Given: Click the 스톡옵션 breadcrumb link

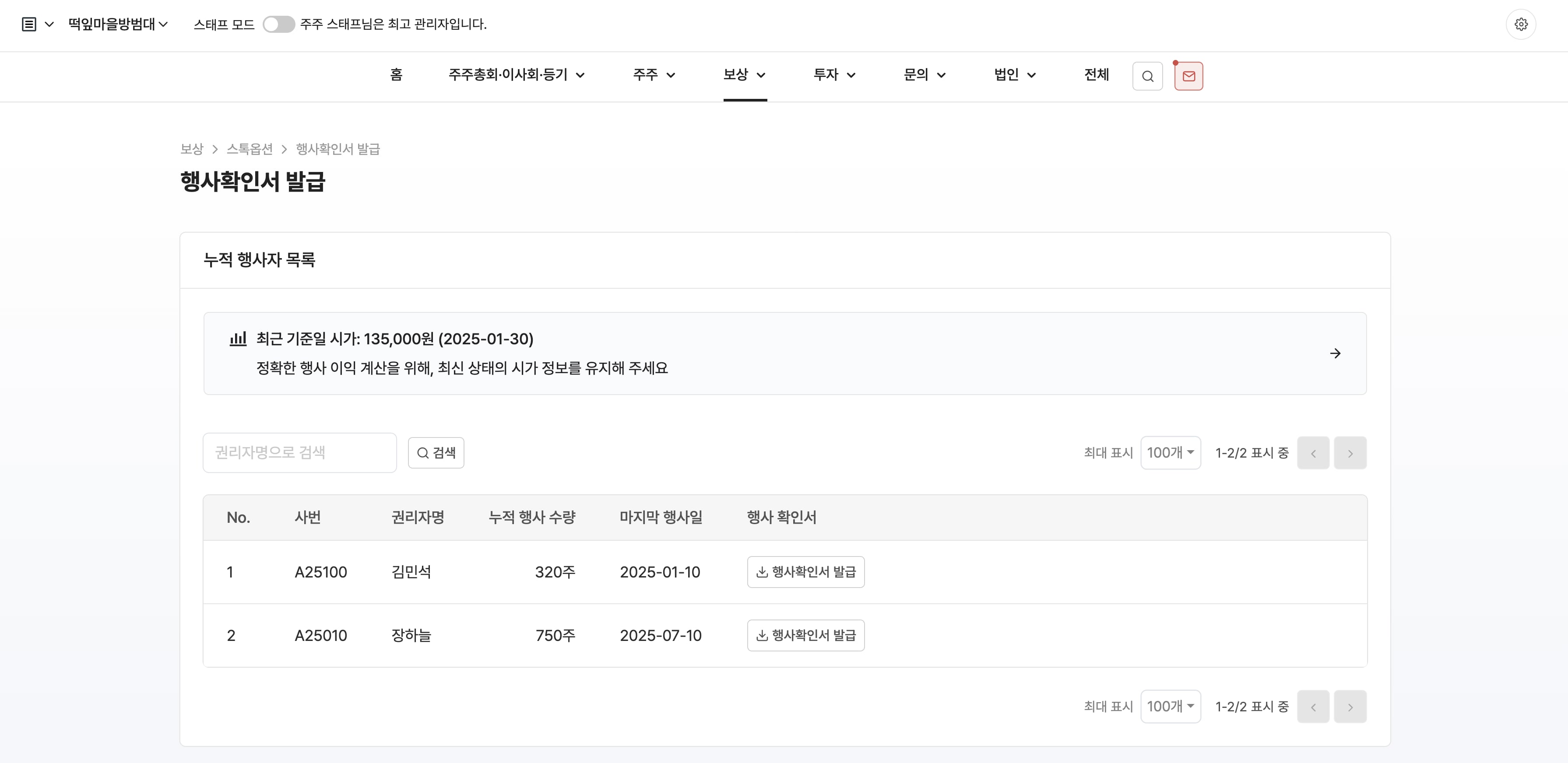Looking at the screenshot, I should pos(250,149).
